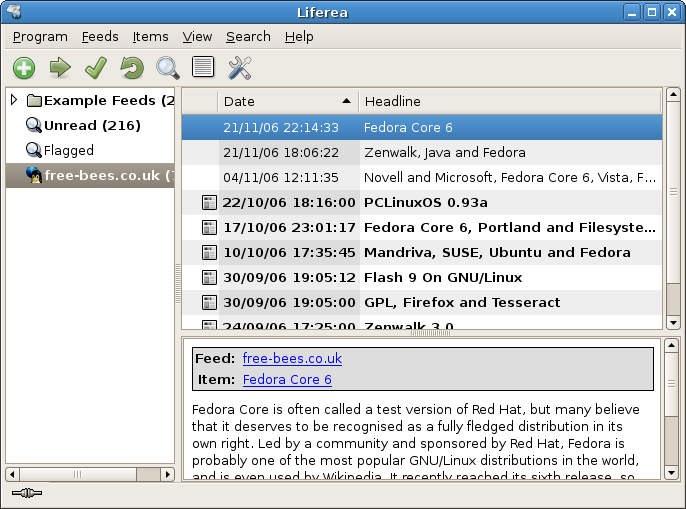Click feed list scrollbar left arrow

12,474
